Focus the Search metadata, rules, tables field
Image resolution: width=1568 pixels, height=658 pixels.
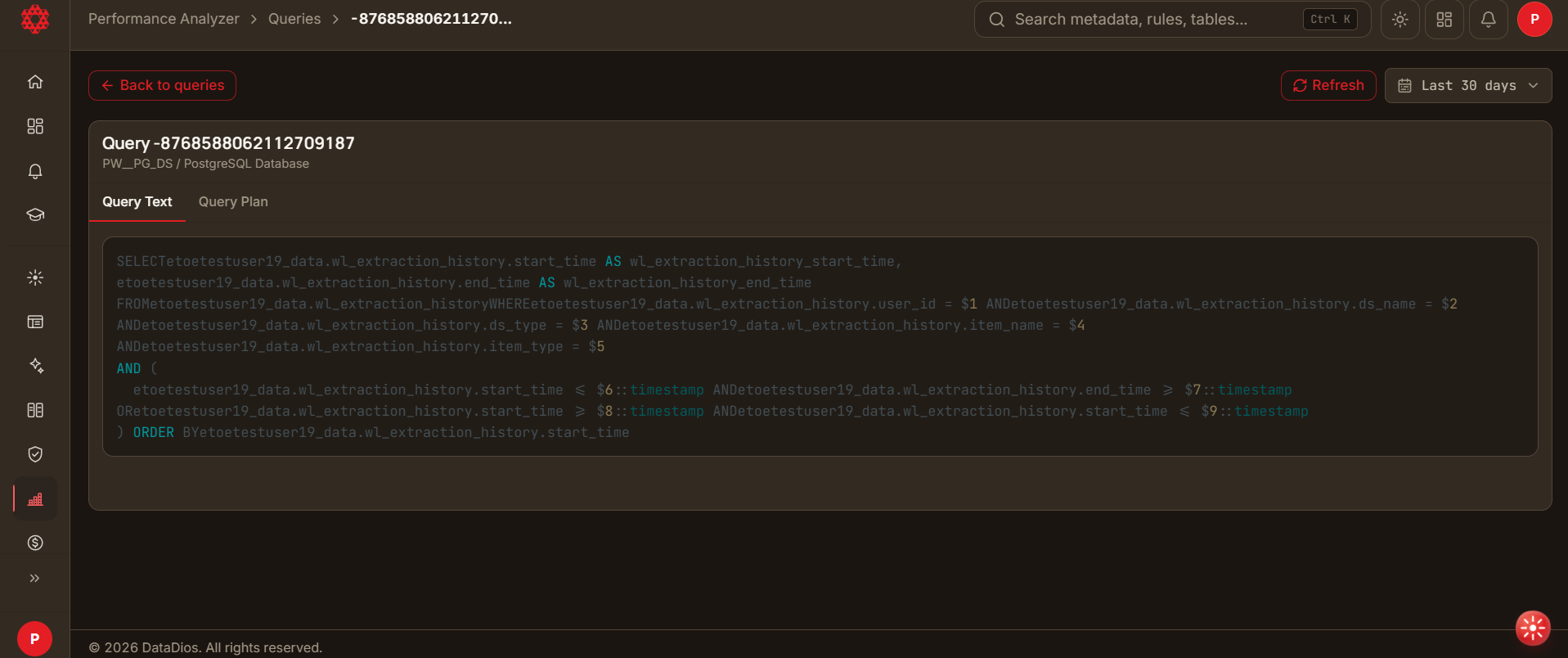1172,20
